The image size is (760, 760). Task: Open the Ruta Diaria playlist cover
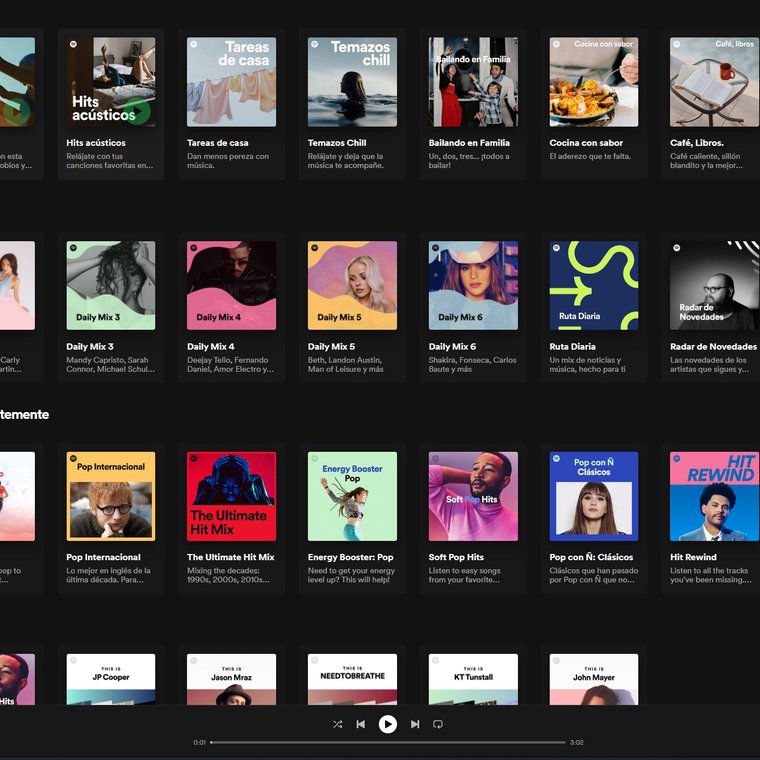pos(593,285)
